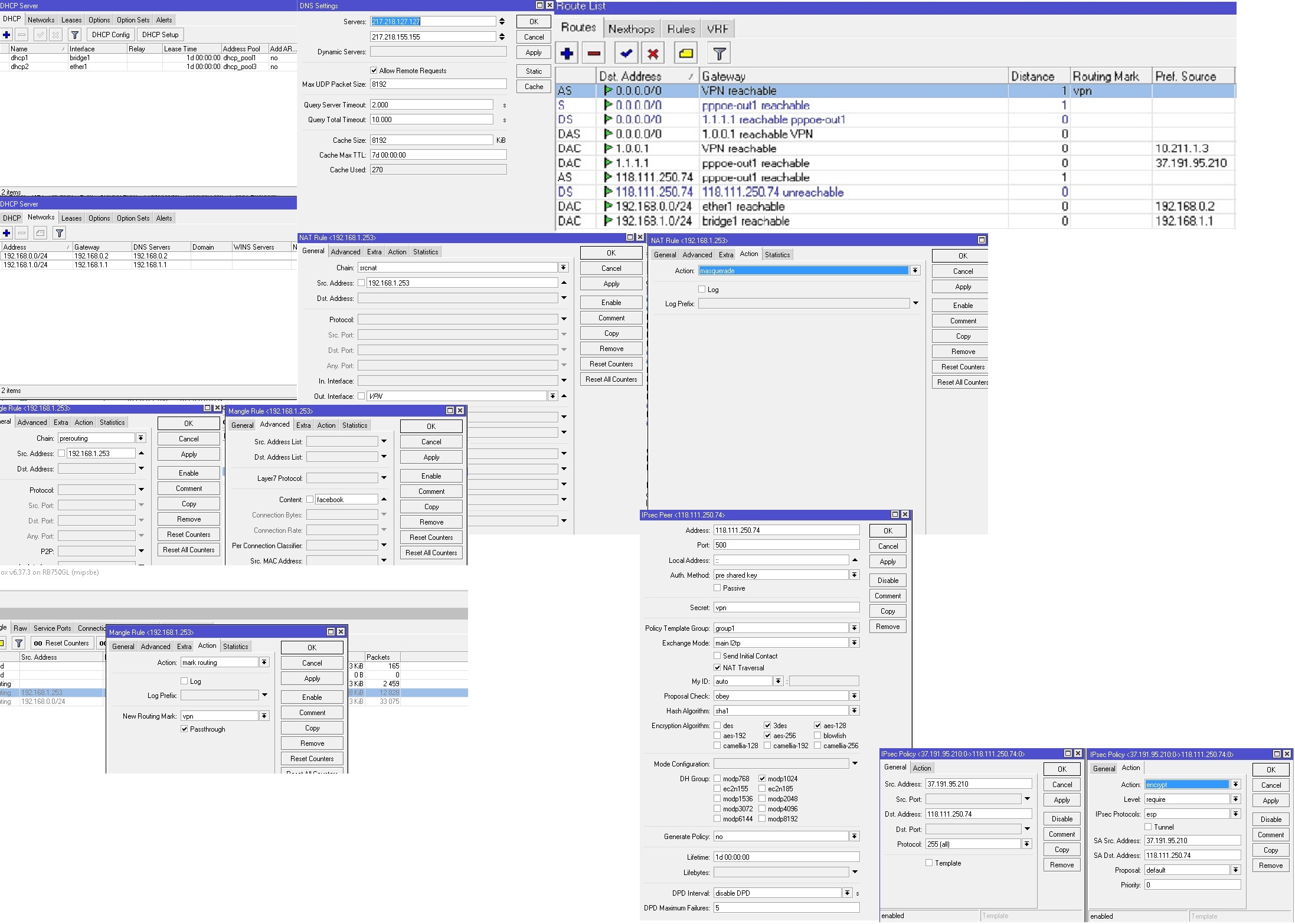Click the red X disable icon in Route List

(653, 53)
